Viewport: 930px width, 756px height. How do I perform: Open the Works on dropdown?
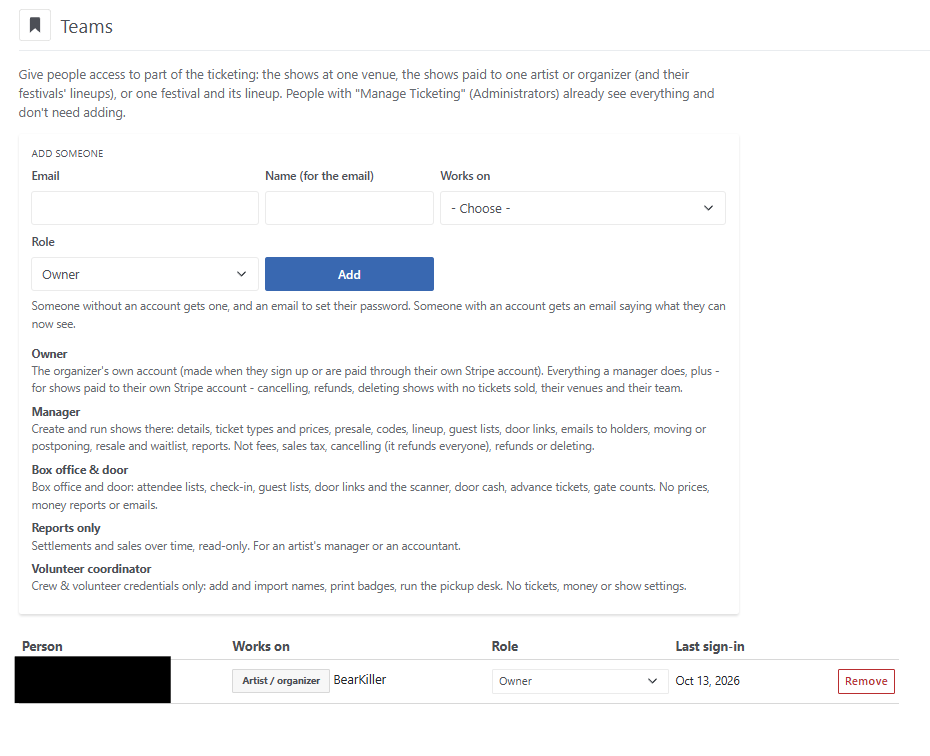click(x=582, y=208)
